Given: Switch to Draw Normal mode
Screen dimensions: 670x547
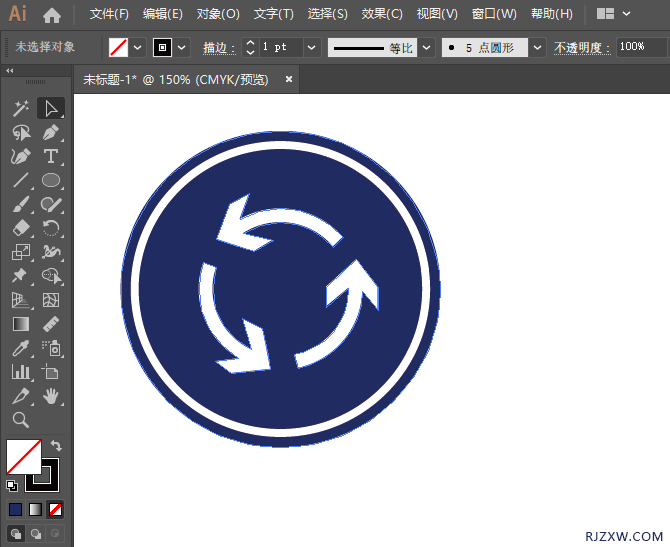Looking at the screenshot, I should pos(16,533).
